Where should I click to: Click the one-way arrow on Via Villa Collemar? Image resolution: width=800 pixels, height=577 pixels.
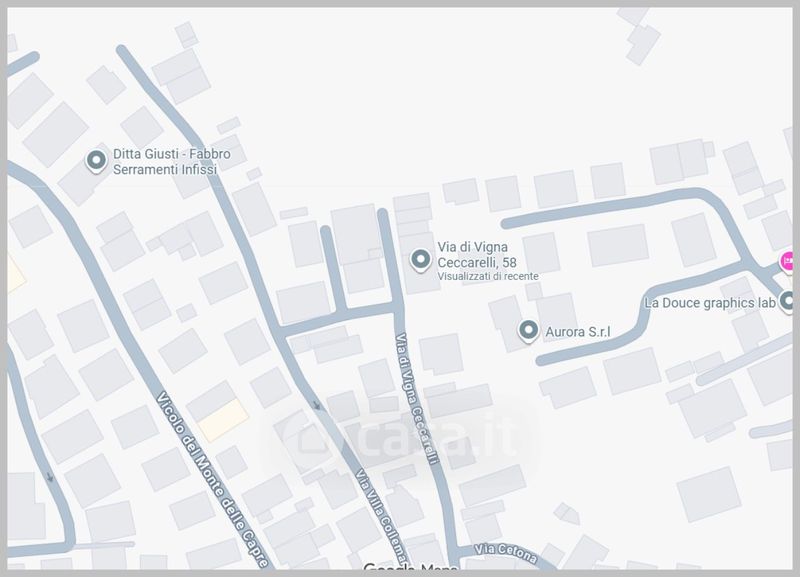point(316,406)
